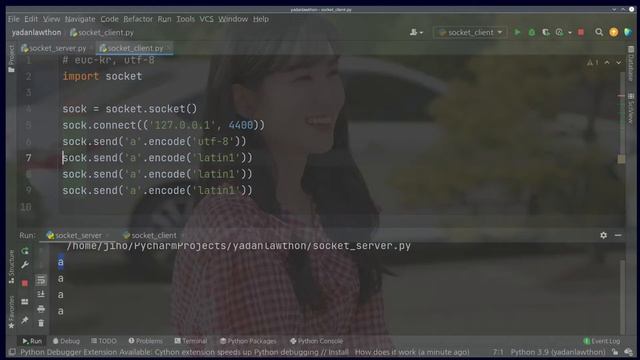This screenshot has height=360, width=640.
Task: Open Search Everywhere magnifier icon
Action: (599, 32)
